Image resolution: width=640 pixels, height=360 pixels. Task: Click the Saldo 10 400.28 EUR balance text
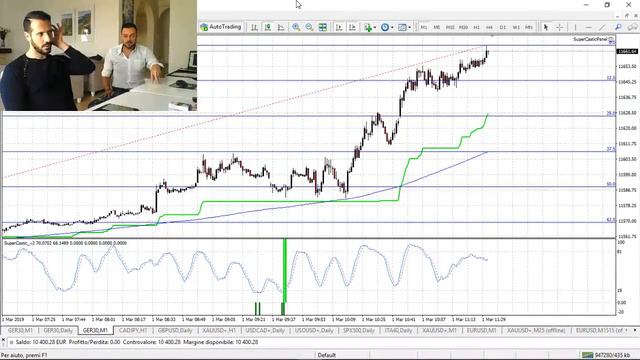[x=41, y=342]
